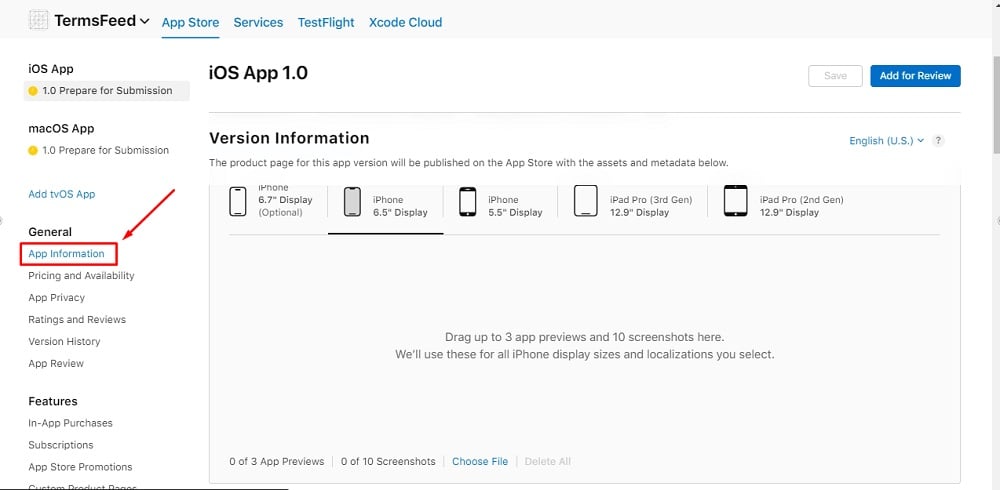Click the screenshot drop zone text
Screen dimensions: 1000x490
585,346
